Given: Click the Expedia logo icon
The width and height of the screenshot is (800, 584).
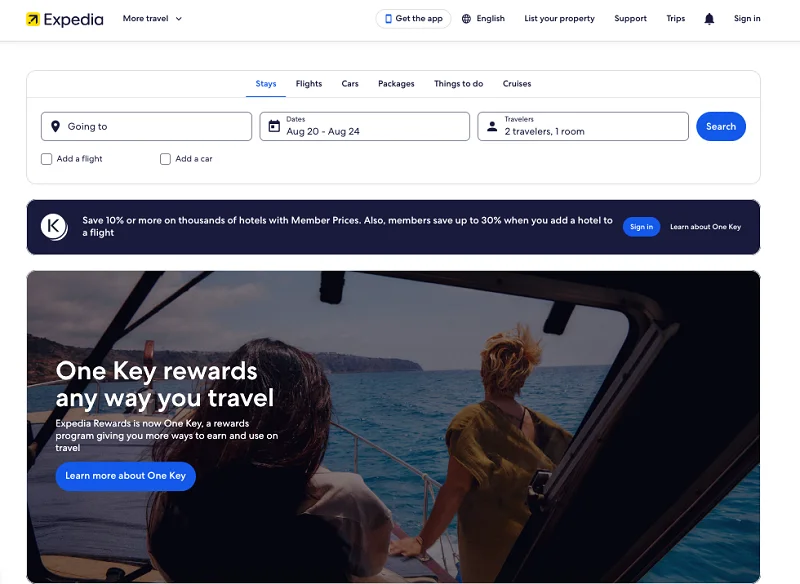Looking at the screenshot, I should click(x=33, y=19).
